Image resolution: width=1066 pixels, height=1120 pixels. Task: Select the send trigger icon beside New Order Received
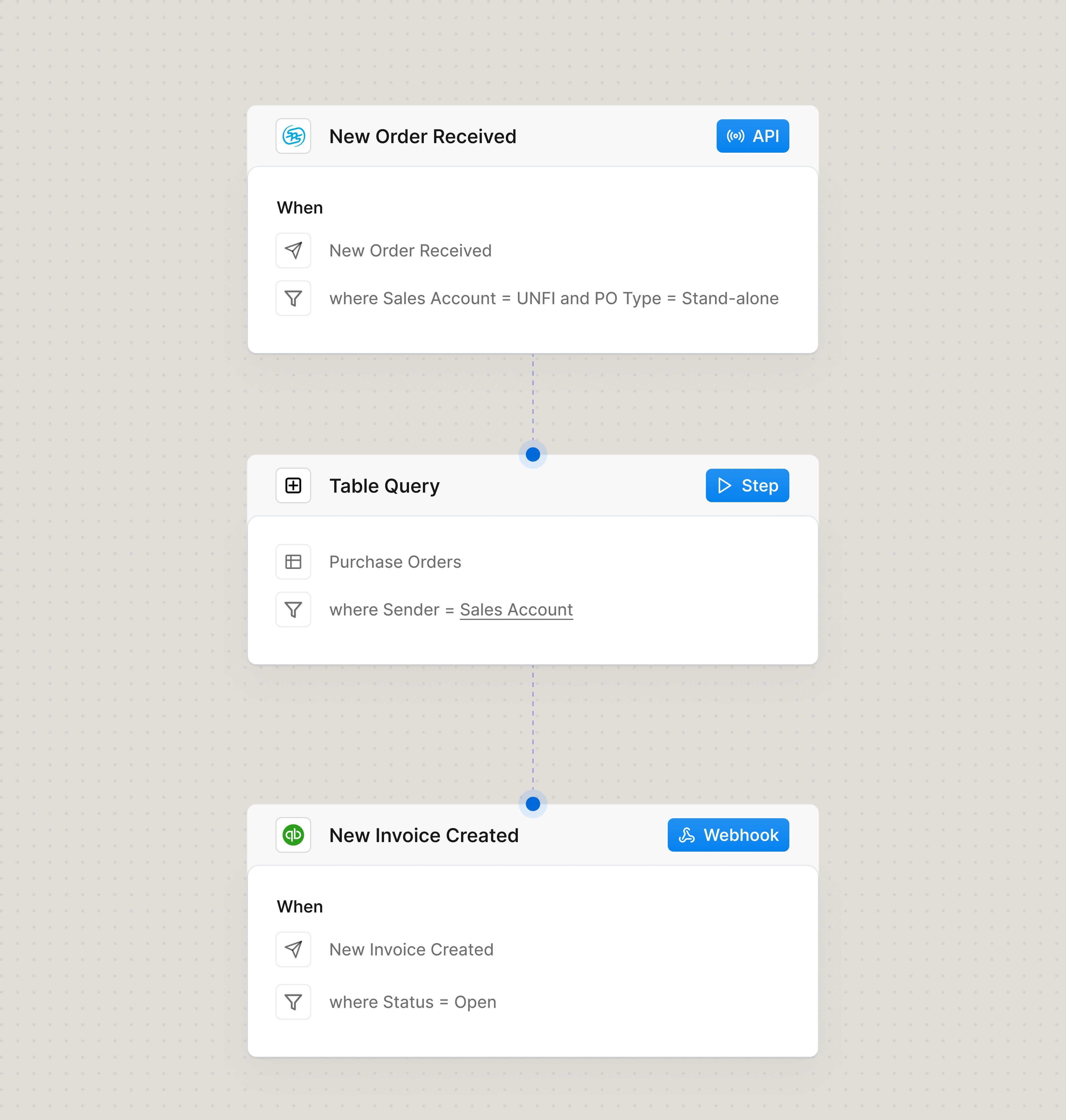coord(293,250)
